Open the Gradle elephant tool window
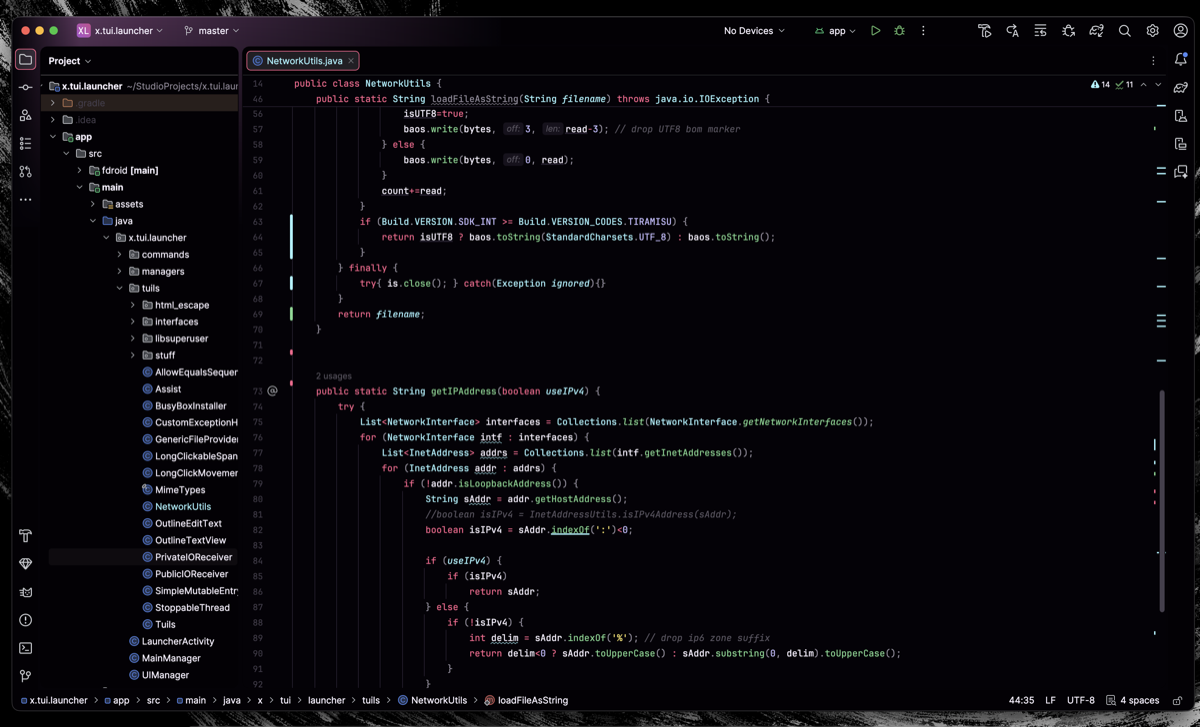Viewport: 1200px width, 727px height. (1181, 88)
